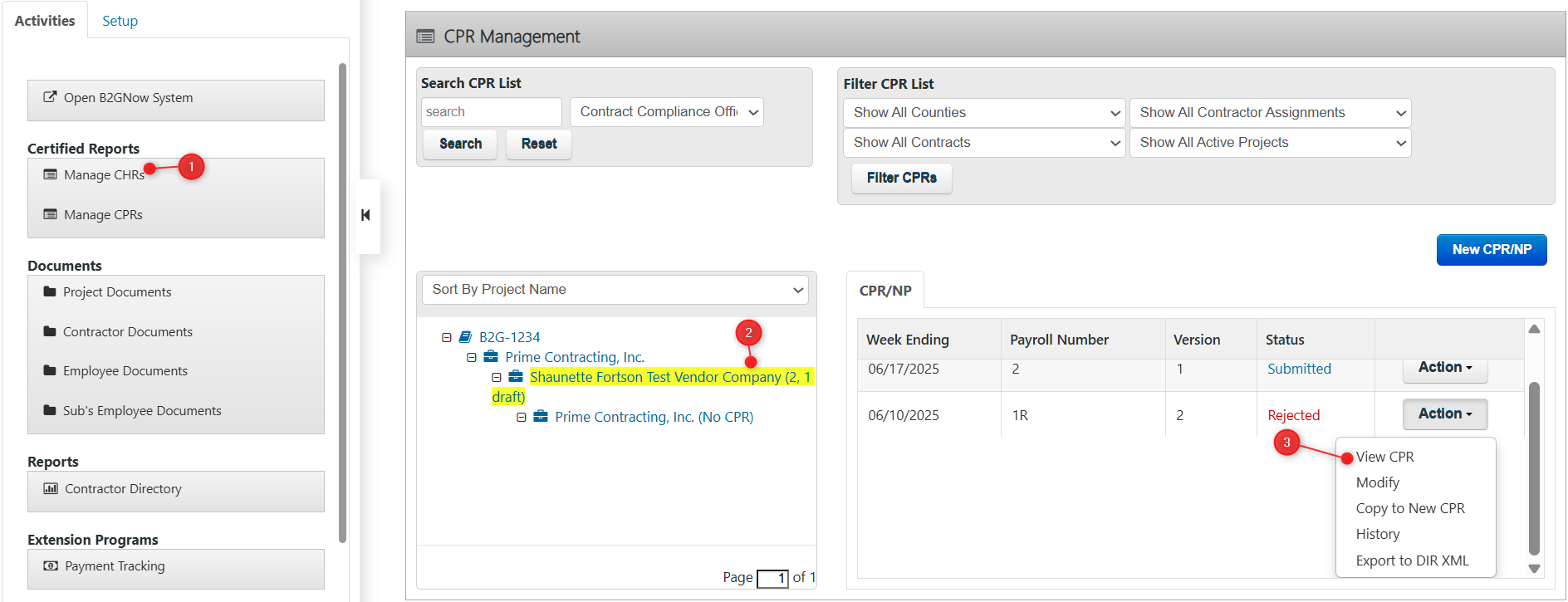Open the Show All Contracts dropdown
This screenshot has height=602, width=1568.
pos(984,143)
